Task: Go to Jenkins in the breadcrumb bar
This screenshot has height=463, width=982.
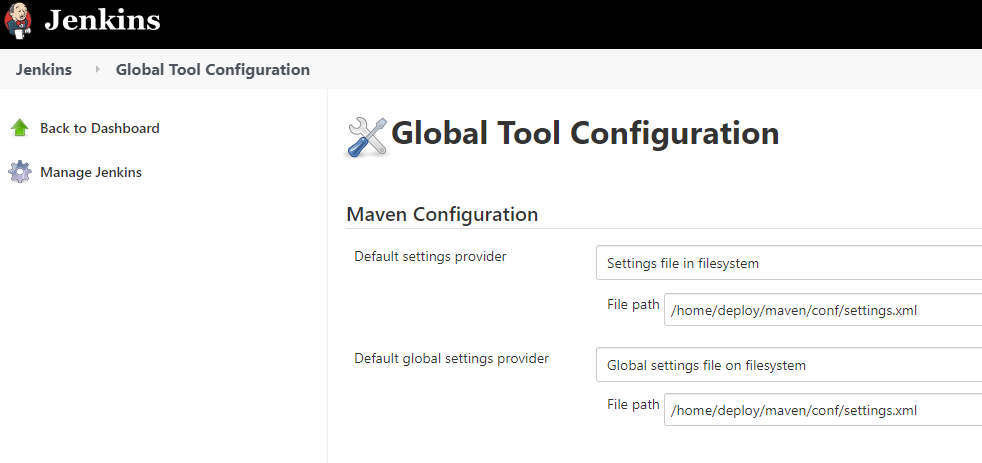Action: tap(44, 70)
